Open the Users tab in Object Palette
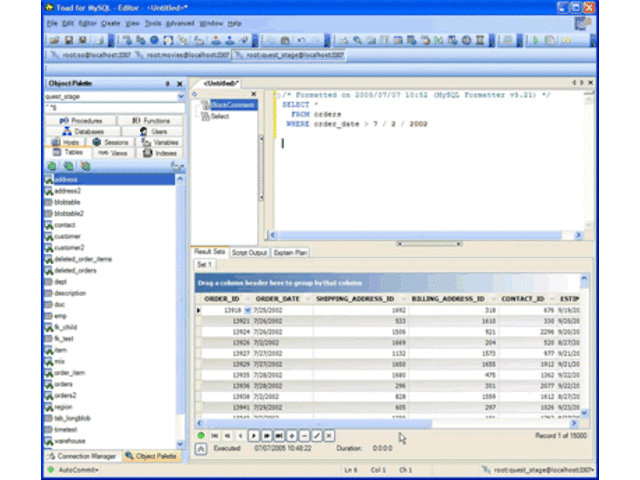The width and height of the screenshot is (640, 480). tap(152, 131)
